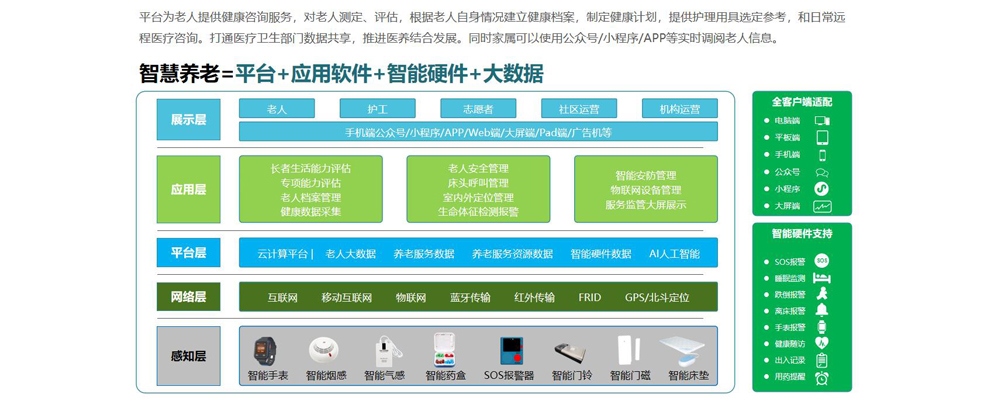Image resolution: width=990 pixels, height=400 pixels.
Task: Click the 出入记录 clipboard icon
Action: [821, 360]
